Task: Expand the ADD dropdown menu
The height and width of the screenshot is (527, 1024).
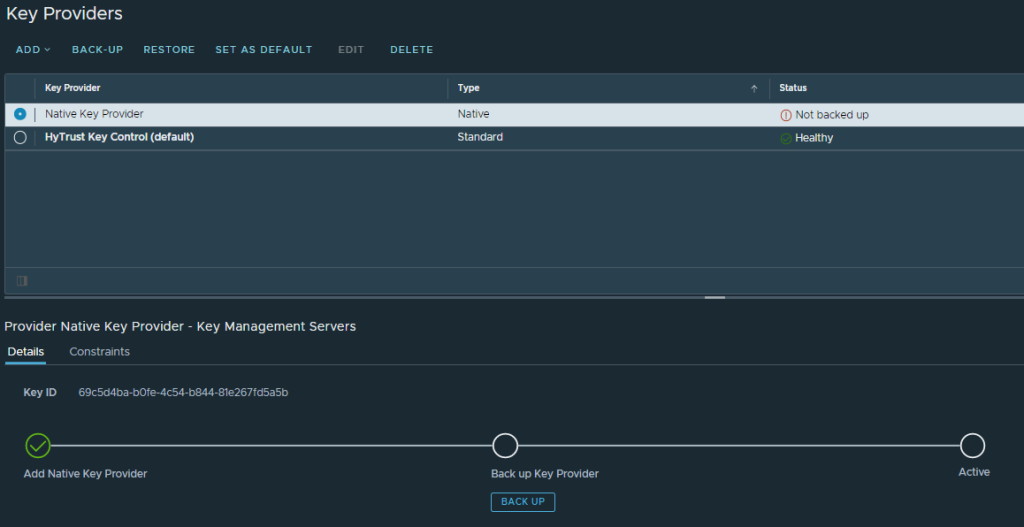Action: [x=33, y=49]
